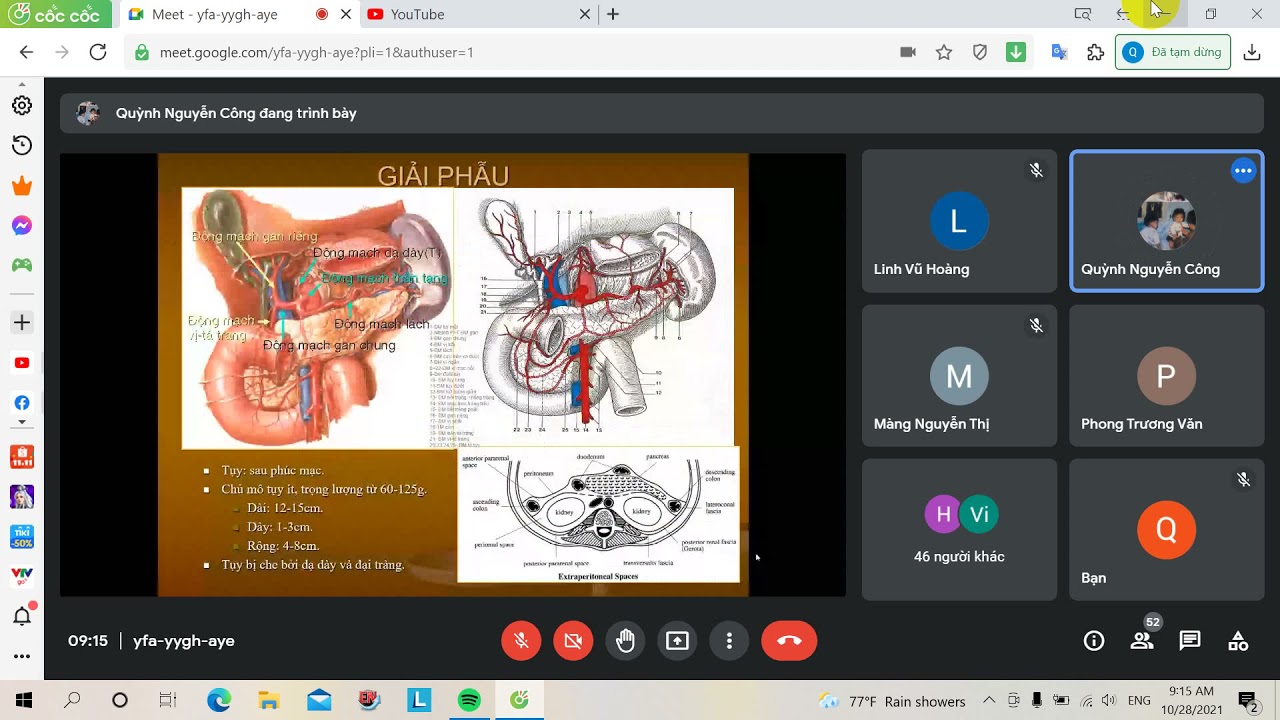Click the green download arrow extension
Image resolution: width=1280 pixels, height=720 pixels.
point(1016,52)
